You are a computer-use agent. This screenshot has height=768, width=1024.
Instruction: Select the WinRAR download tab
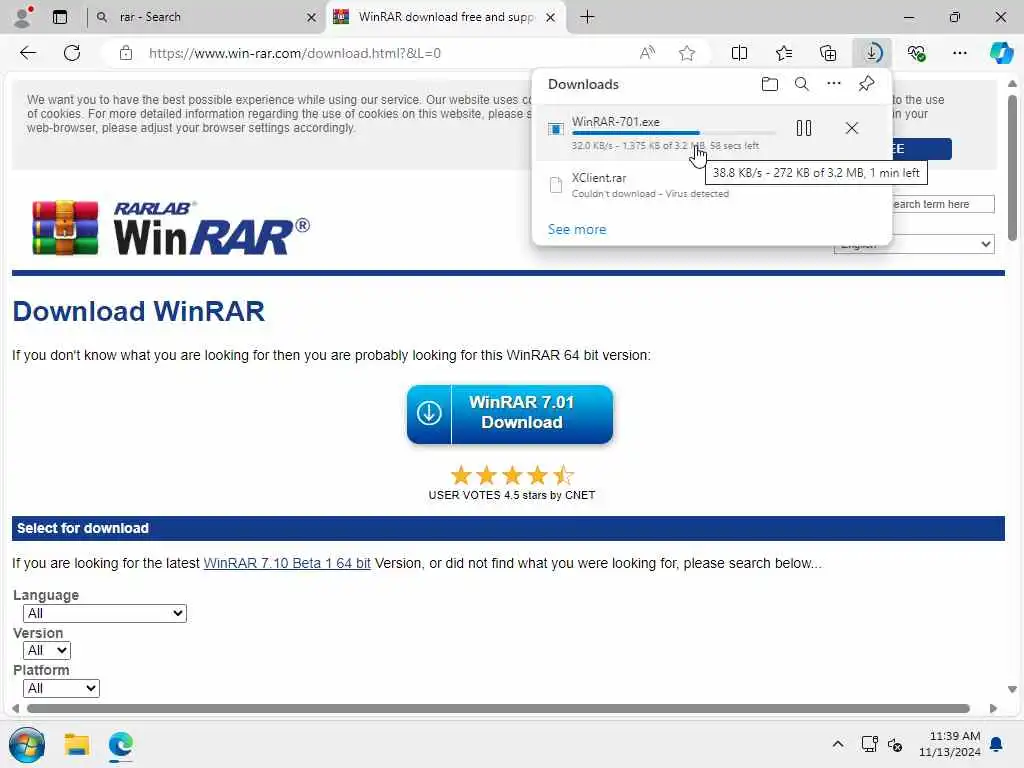click(x=445, y=17)
